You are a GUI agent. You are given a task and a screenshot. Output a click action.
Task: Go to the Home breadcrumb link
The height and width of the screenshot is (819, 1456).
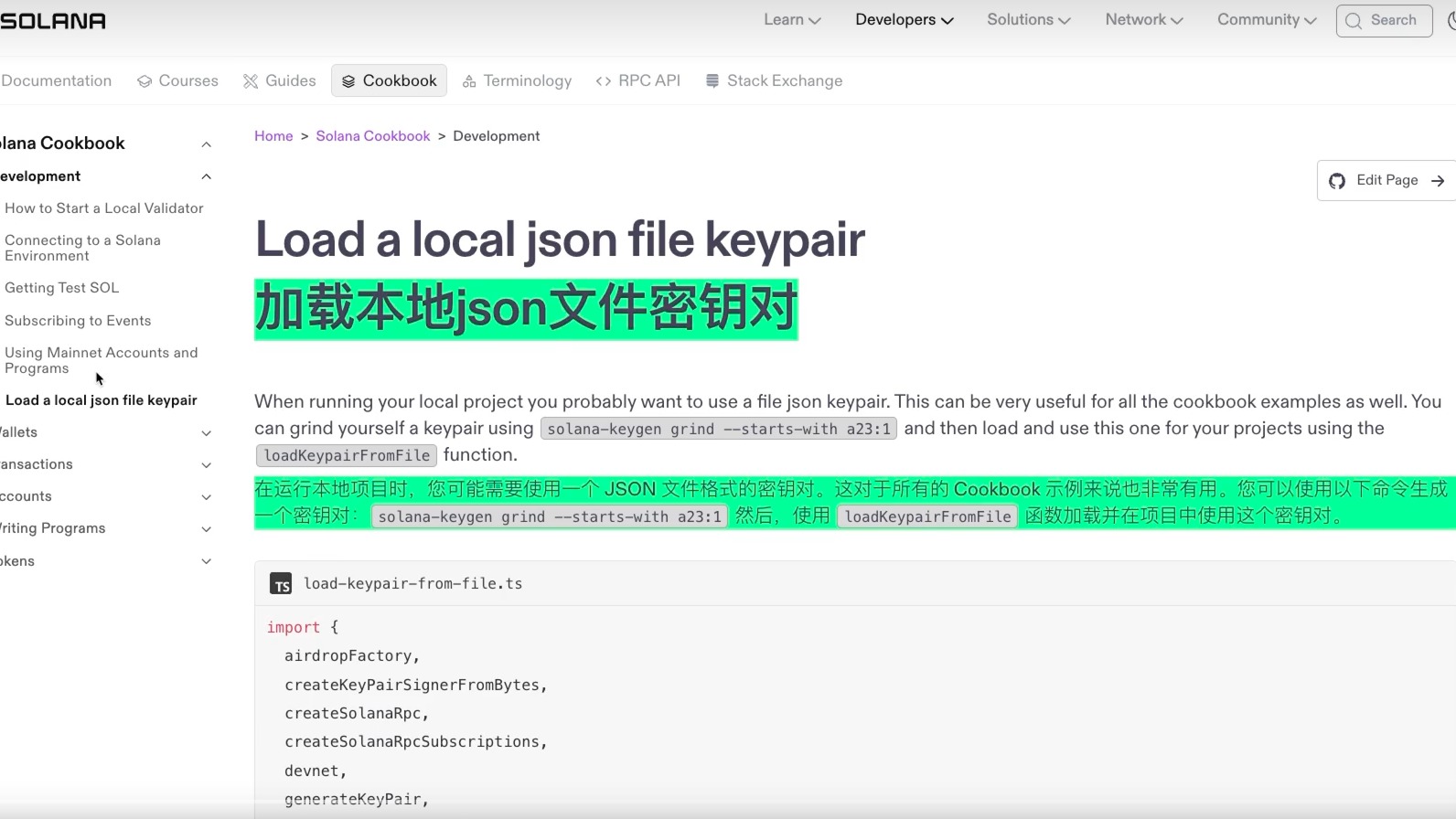(273, 136)
